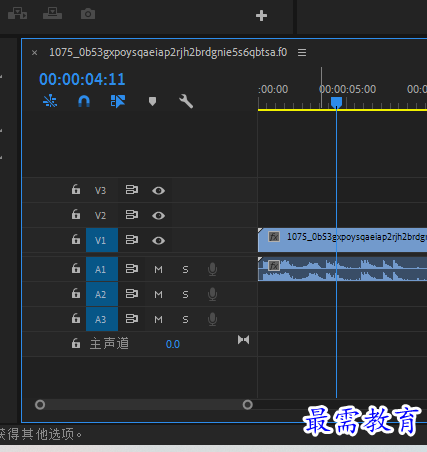Screen dimensions: 427x452
Task: Click the Export Frame camera icon
Action: point(88,14)
